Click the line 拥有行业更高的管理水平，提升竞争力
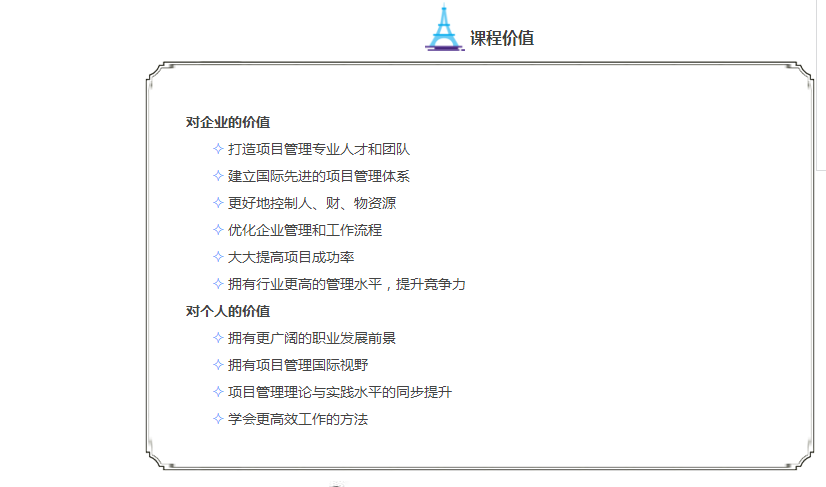826x487 pixels. pyautogui.click(x=346, y=284)
